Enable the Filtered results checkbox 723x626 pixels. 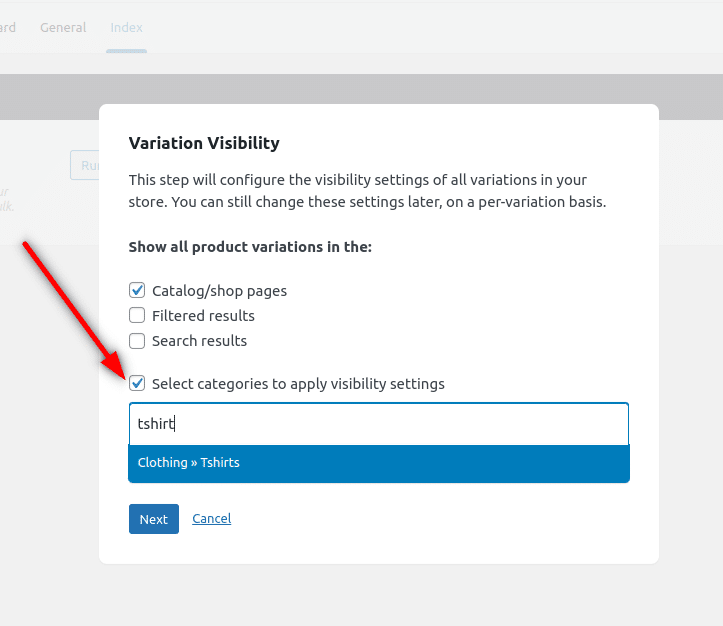point(138,316)
